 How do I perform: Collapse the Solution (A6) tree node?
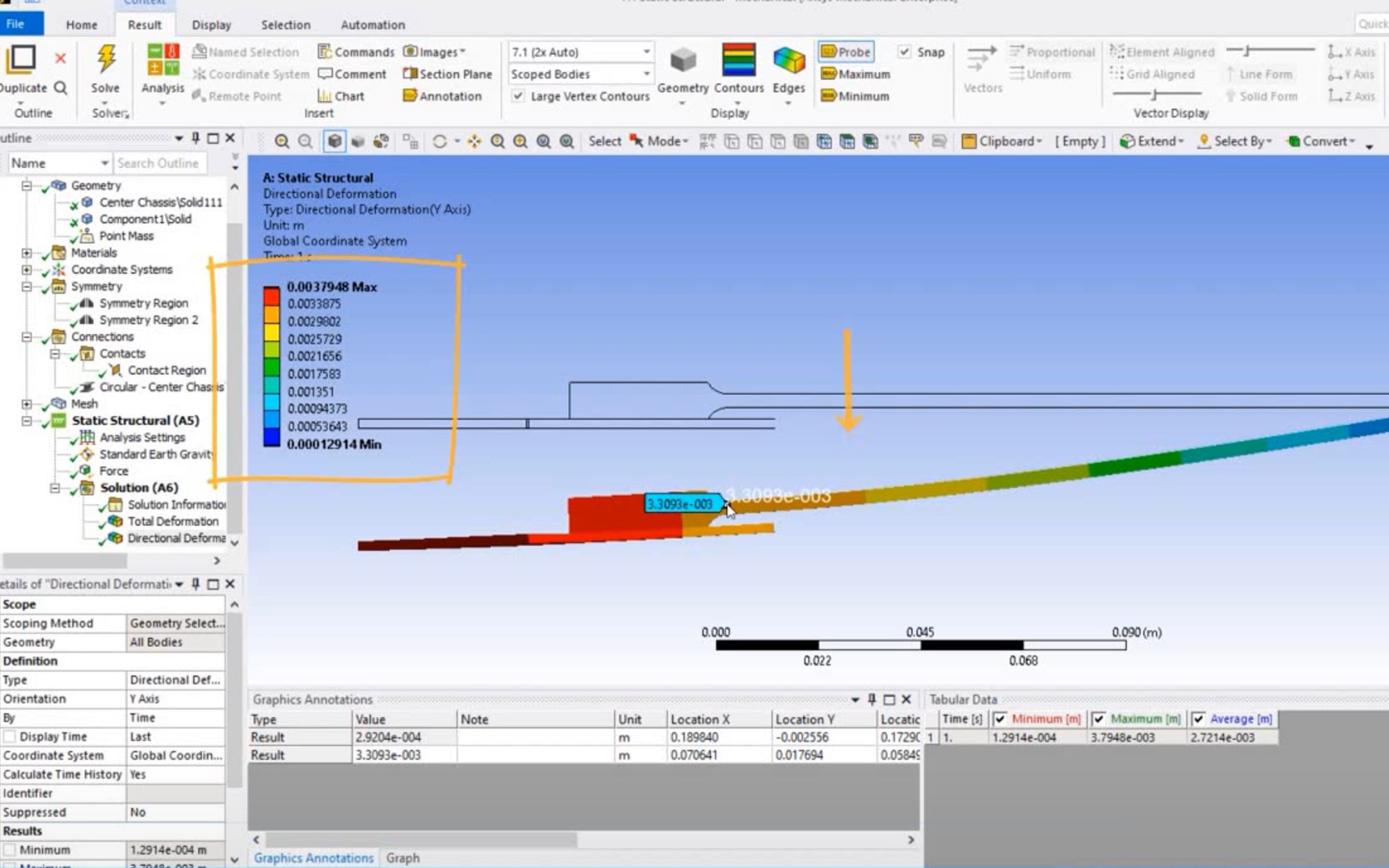click(x=55, y=488)
